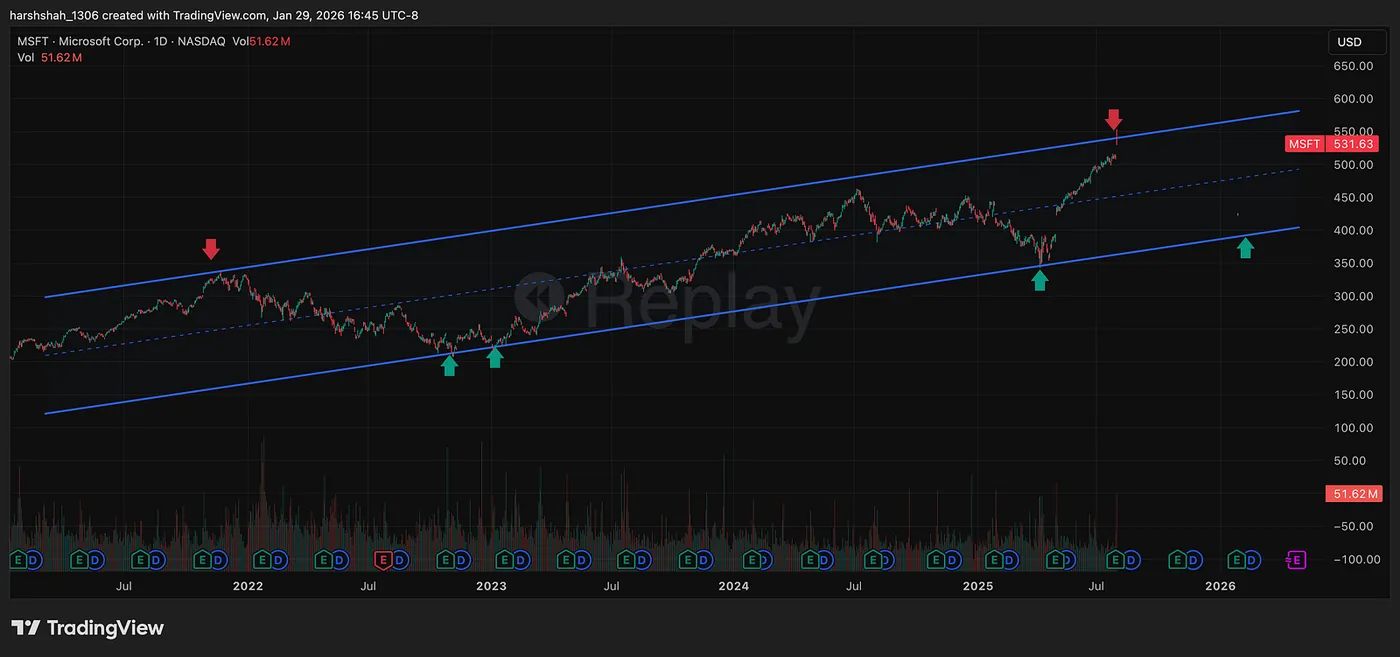This screenshot has width=1400, height=657.
Task: Click the 2026 time axis label
Action: [1220, 586]
